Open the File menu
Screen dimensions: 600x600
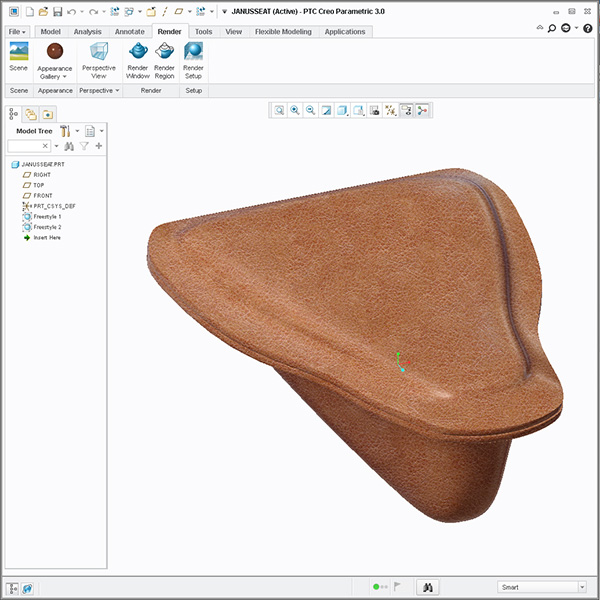click(x=17, y=32)
